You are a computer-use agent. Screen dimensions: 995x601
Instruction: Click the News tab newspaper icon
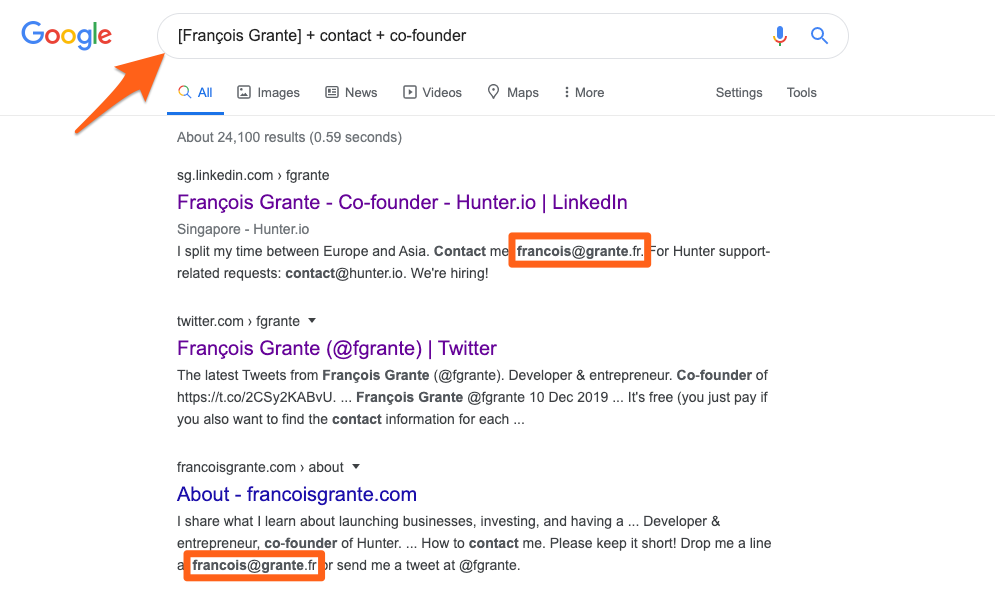click(x=332, y=93)
